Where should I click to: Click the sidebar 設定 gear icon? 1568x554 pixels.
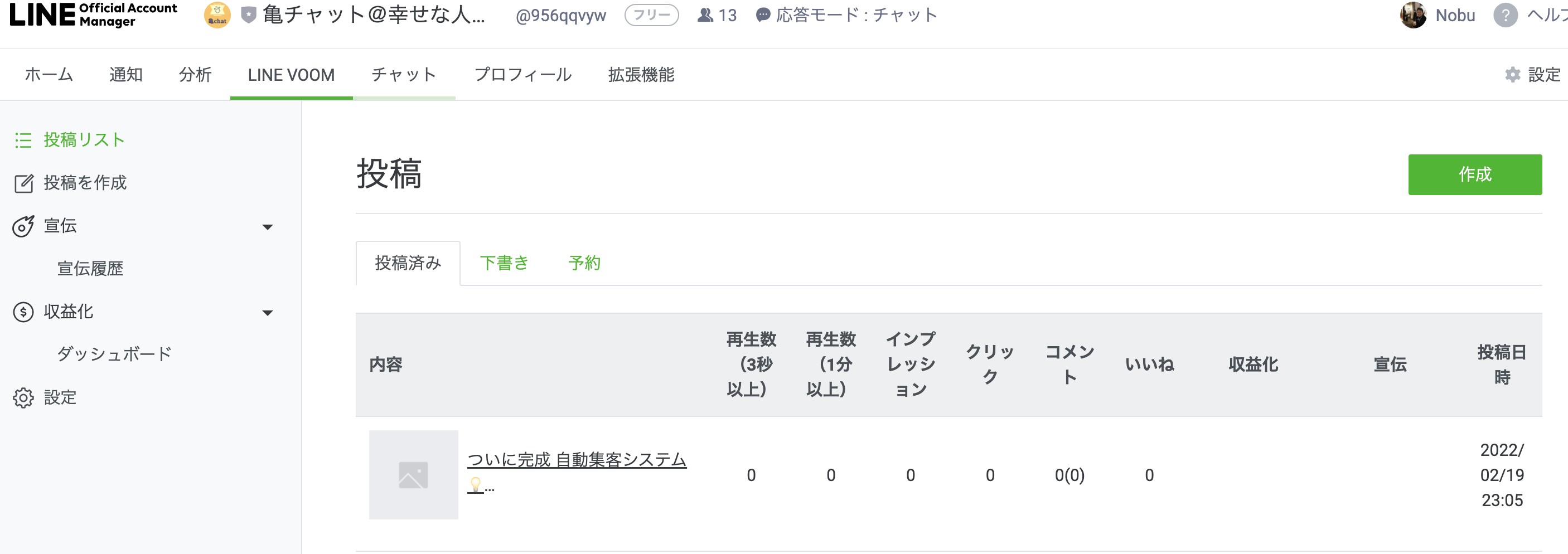(23, 398)
